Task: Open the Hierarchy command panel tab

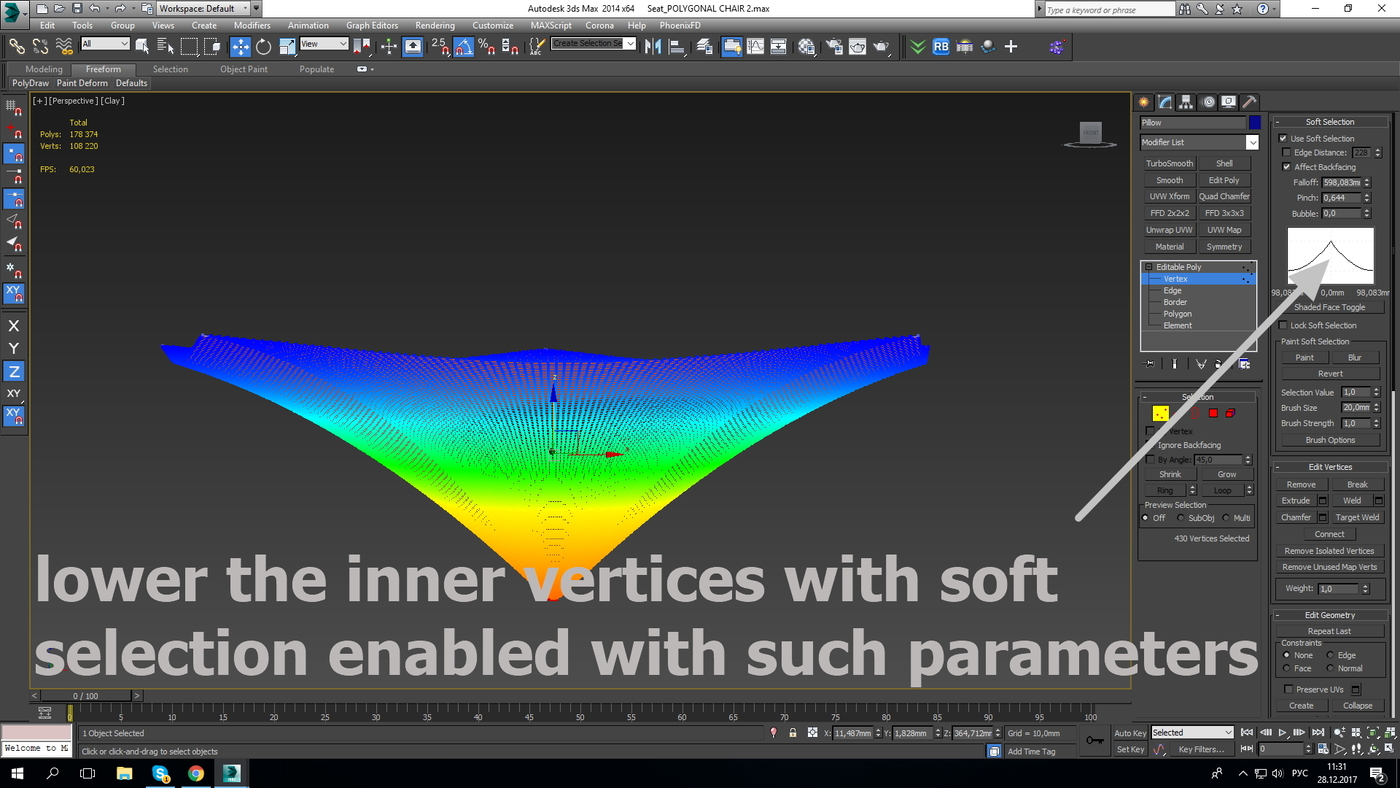Action: (x=1186, y=102)
